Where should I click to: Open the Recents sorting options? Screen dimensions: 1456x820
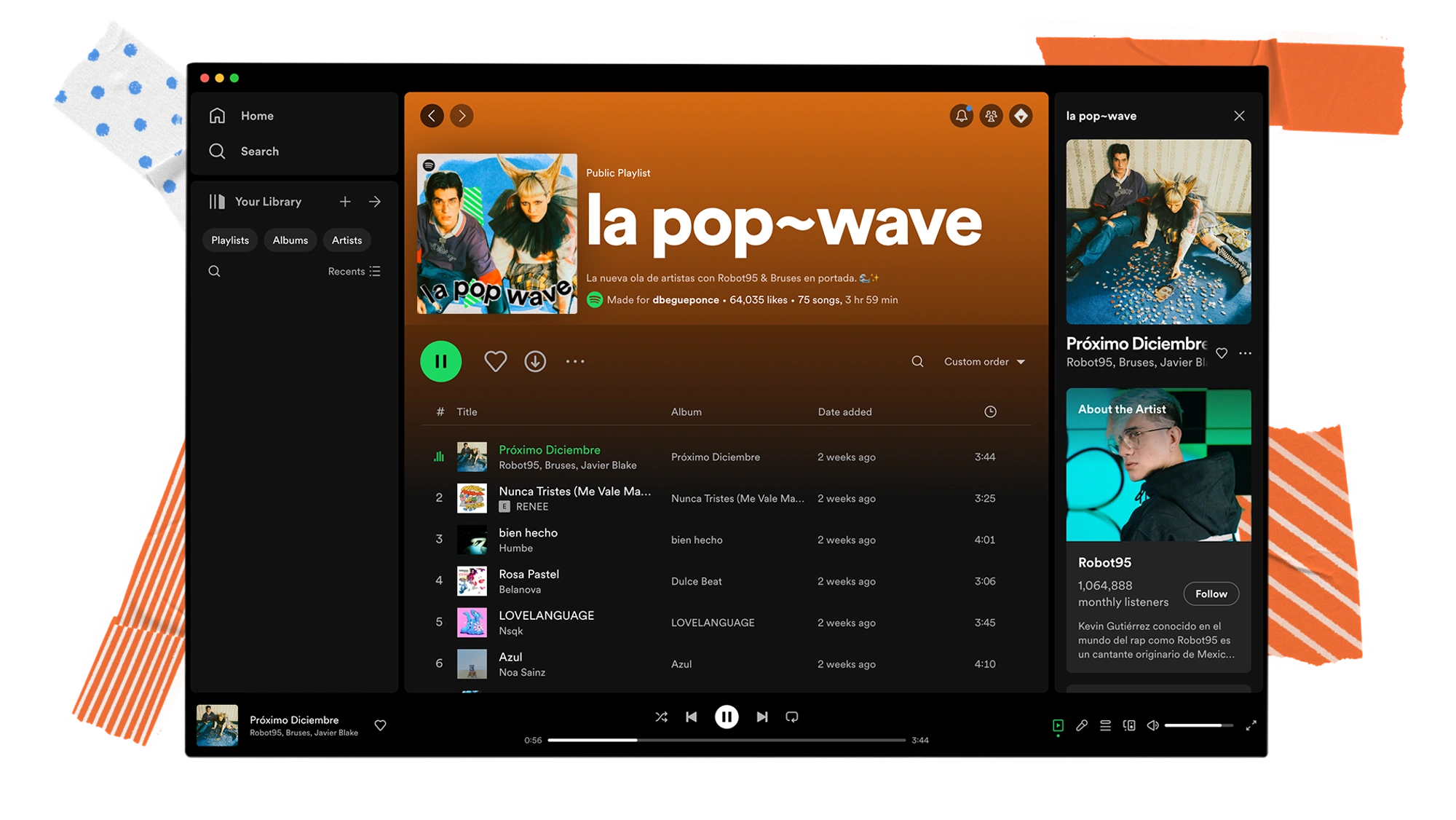click(x=354, y=270)
